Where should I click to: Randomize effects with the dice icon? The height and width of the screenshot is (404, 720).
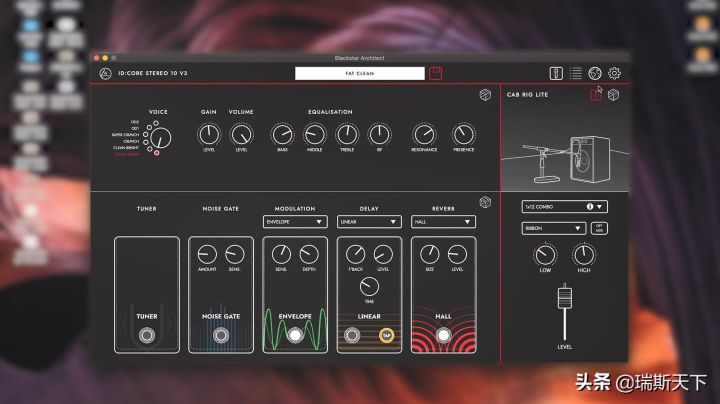485,202
